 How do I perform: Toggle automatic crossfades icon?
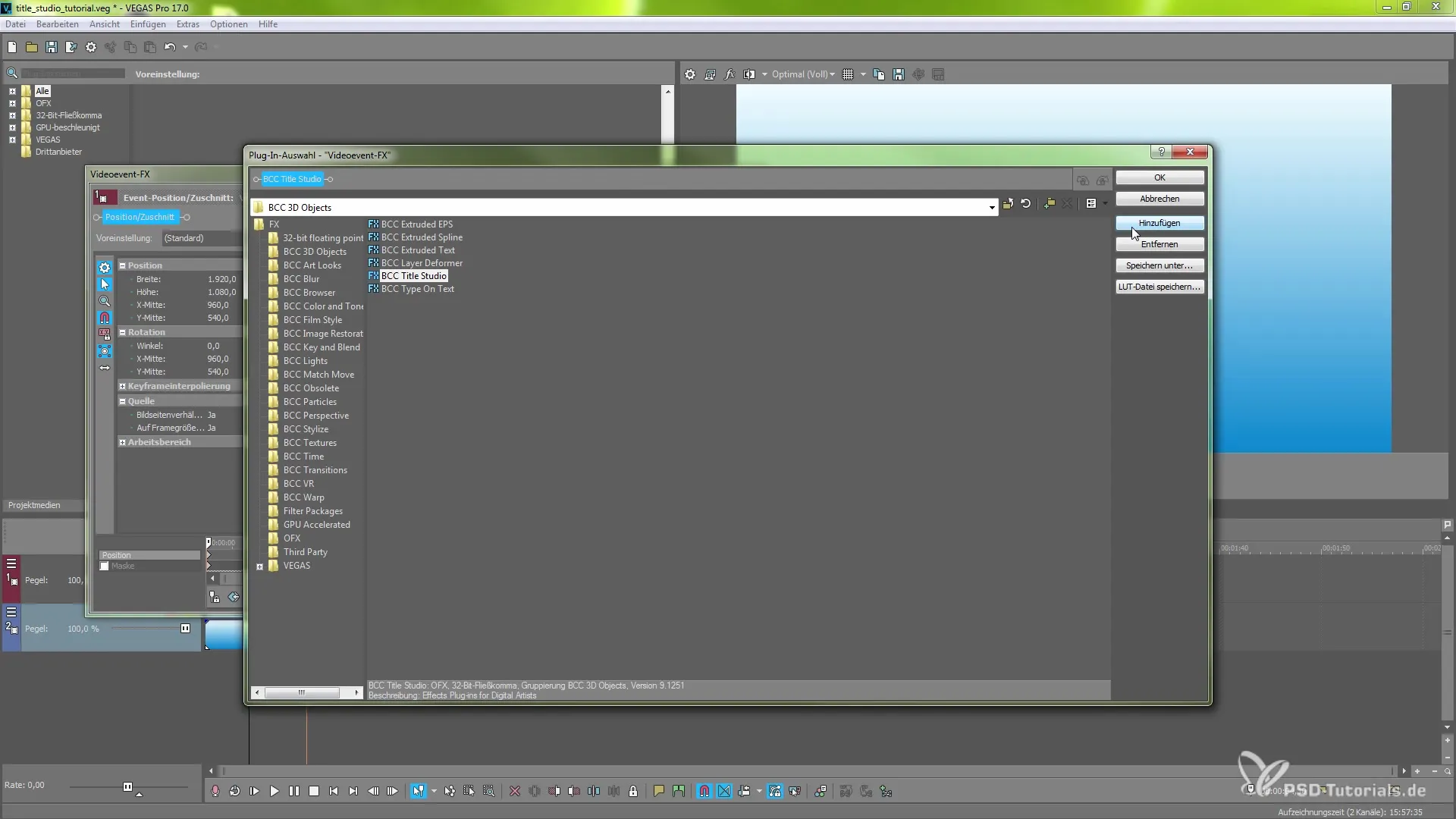point(724,791)
